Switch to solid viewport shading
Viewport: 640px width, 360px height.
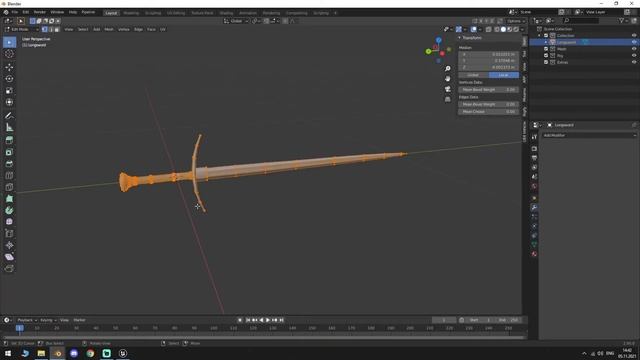503,29
